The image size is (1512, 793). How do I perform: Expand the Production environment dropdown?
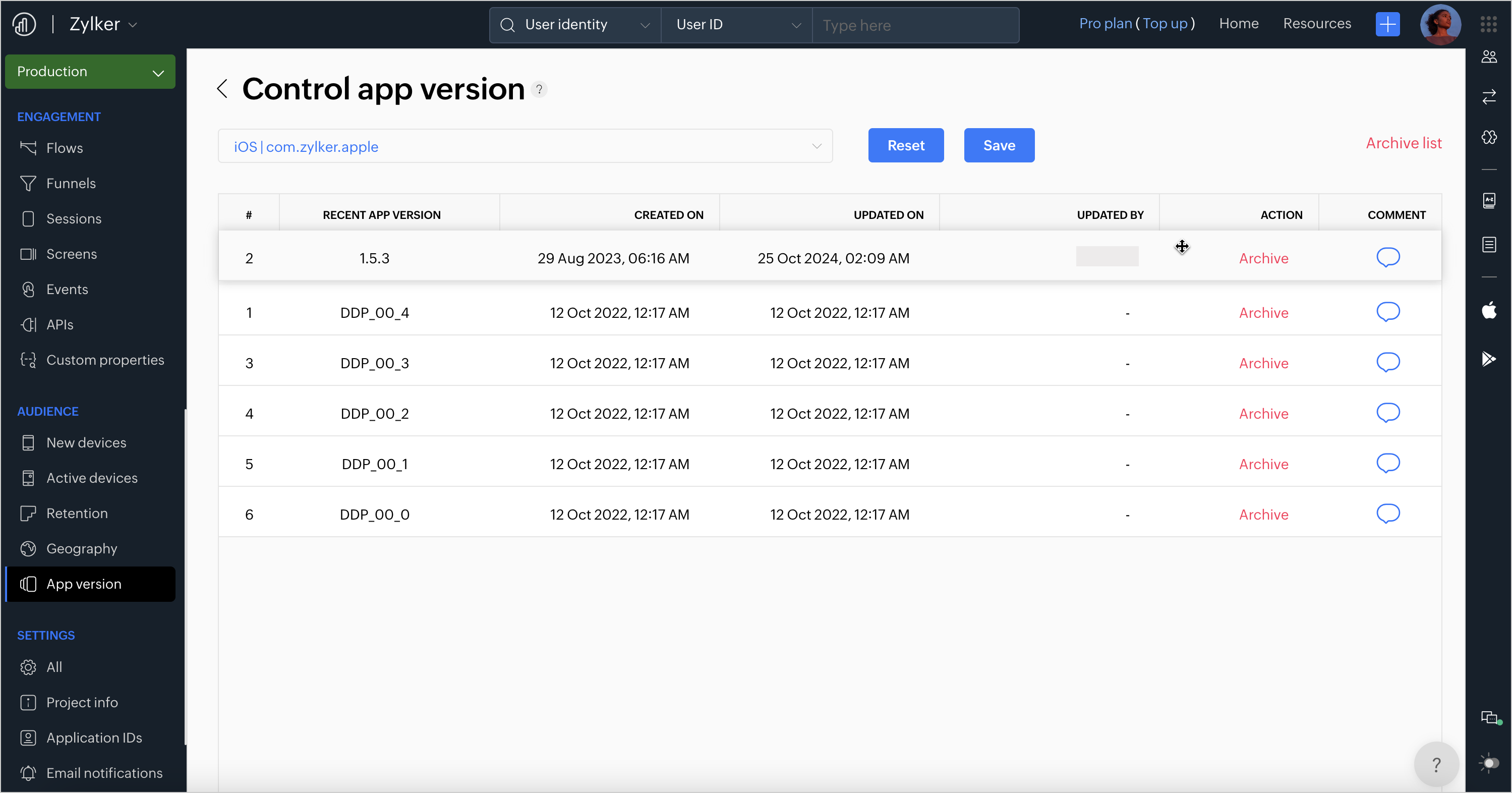click(x=90, y=72)
